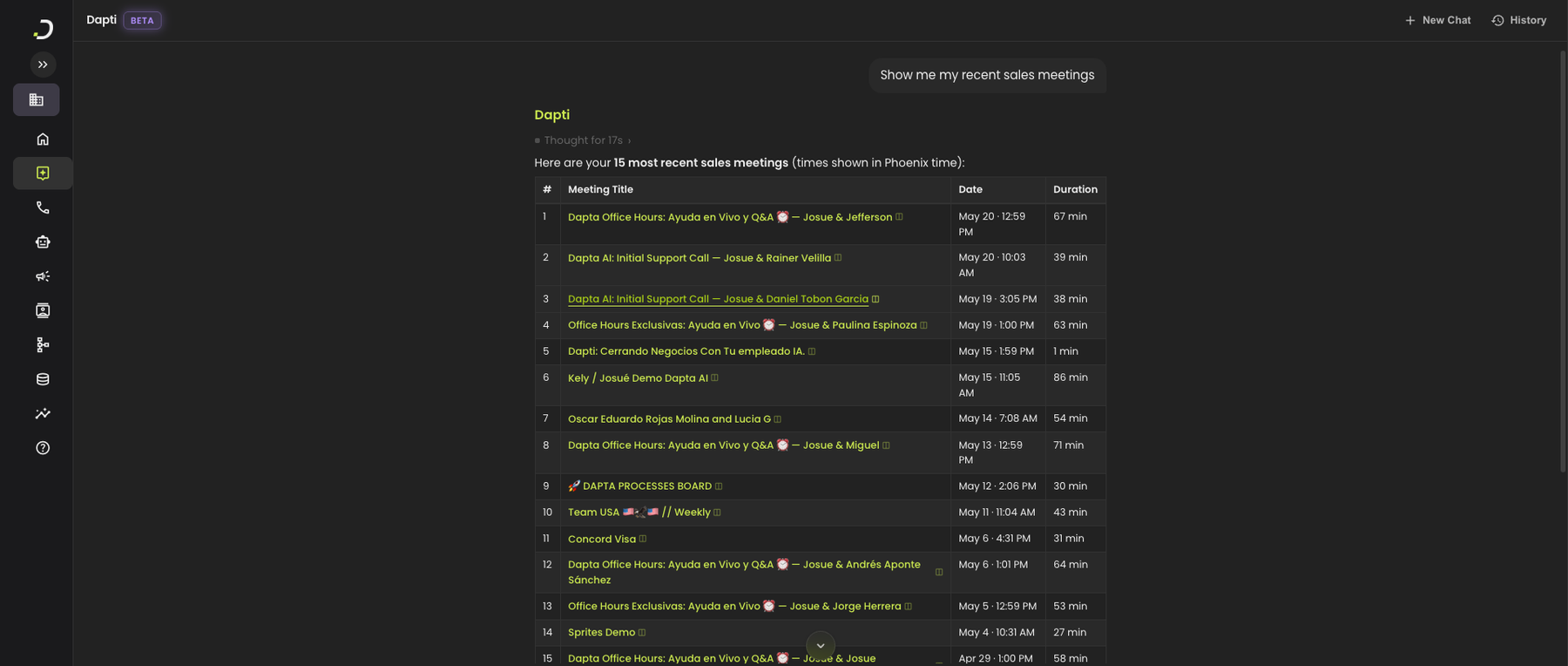
Task: Open 'Concord Visa' meeting link
Action: 602,540
